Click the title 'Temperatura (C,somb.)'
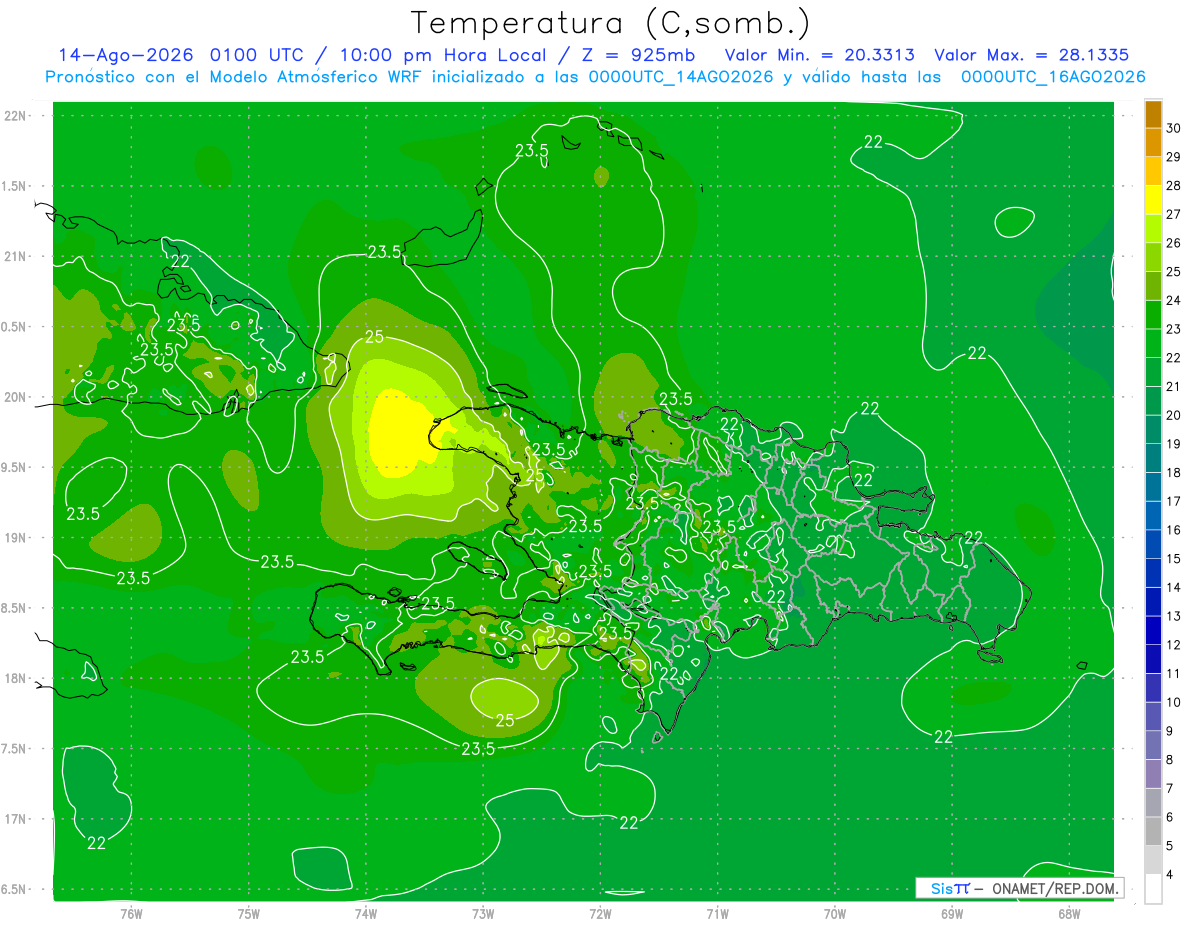Viewport: 1200px width, 927px height. pyautogui.click(x=610, y=22)
